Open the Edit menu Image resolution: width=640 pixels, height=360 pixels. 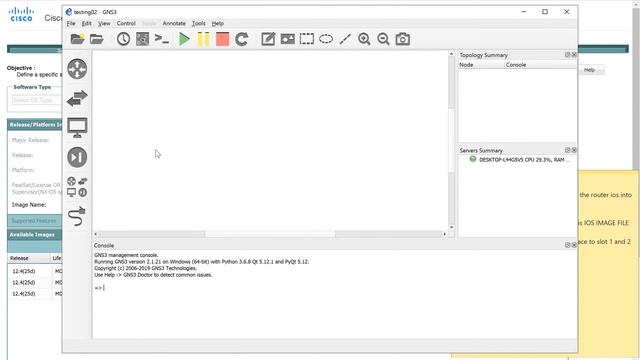point(87,24)
